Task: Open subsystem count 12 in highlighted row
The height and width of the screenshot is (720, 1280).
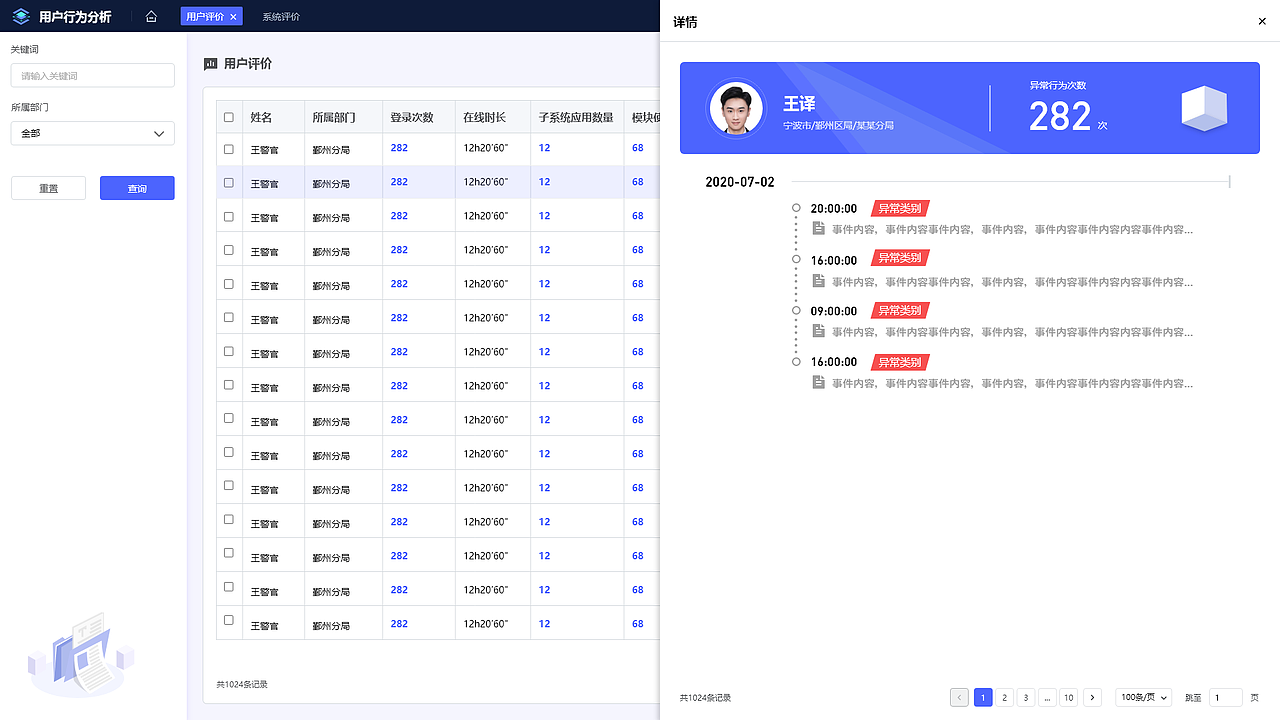Action: click(544, 182)
